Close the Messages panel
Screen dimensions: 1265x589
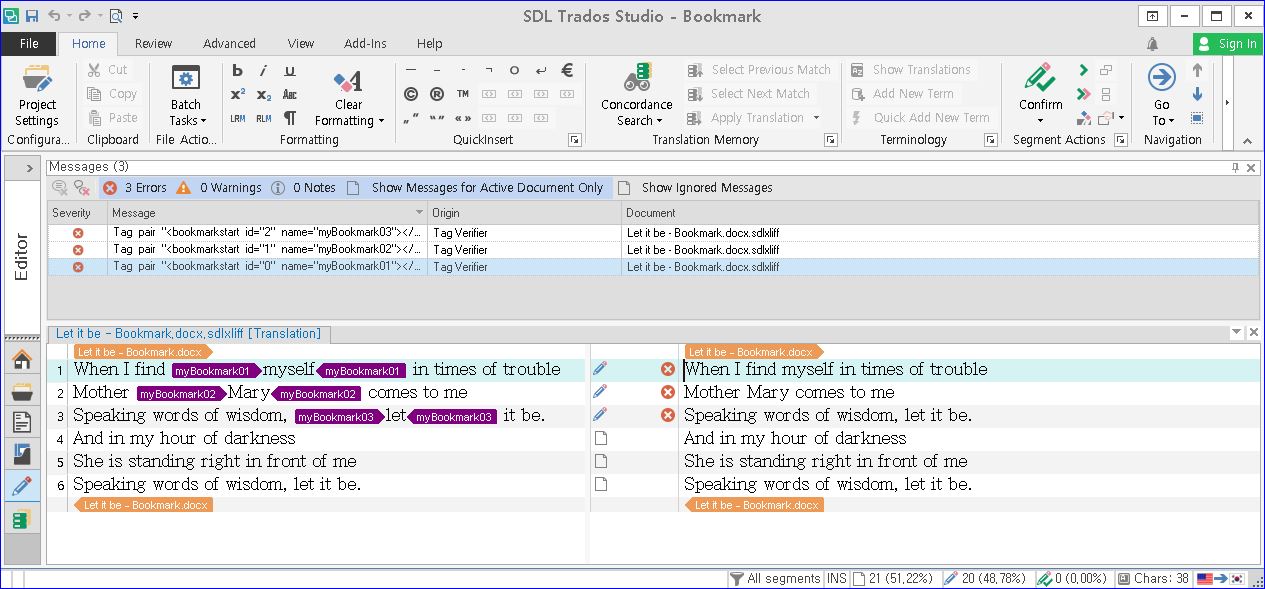(x=1253, y=168)
